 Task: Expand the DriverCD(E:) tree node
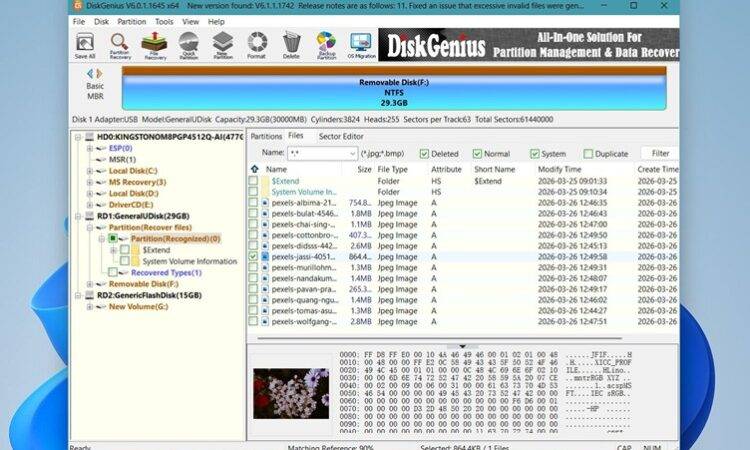coord(89,205)
